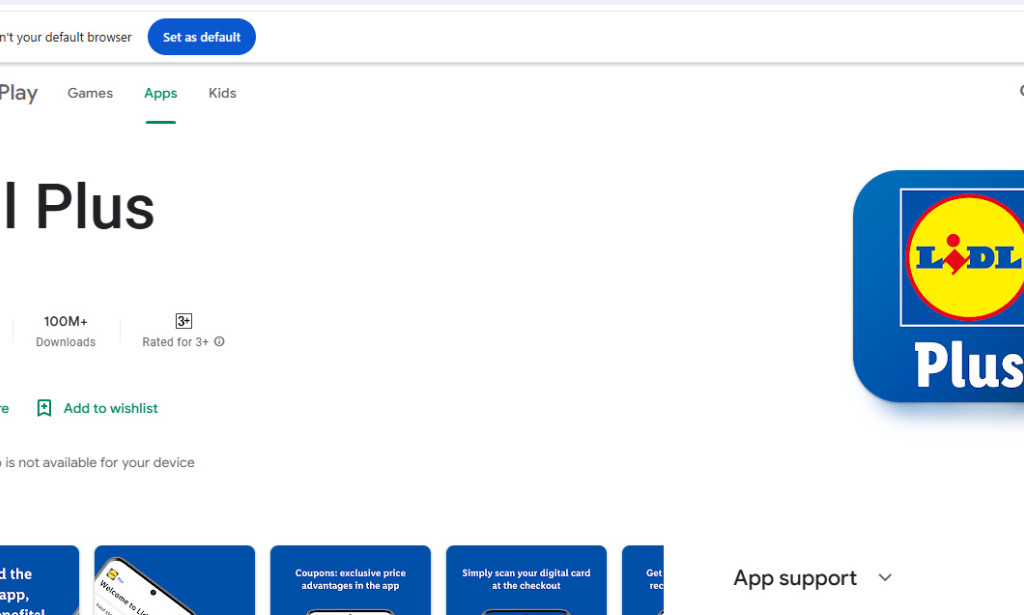Open the Games tab
Image resolution: width=1024 pixels, height=615 pixels.
pos(90,93)
